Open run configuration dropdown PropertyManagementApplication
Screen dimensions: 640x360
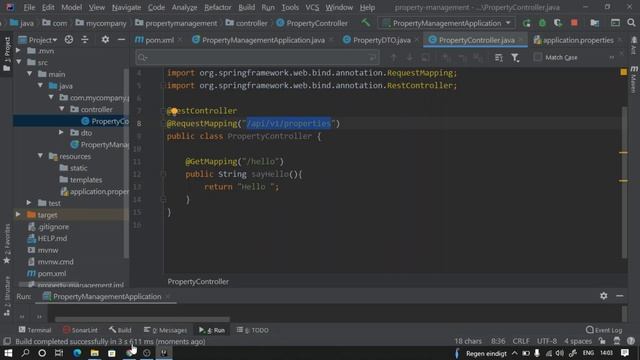point(447,23)
